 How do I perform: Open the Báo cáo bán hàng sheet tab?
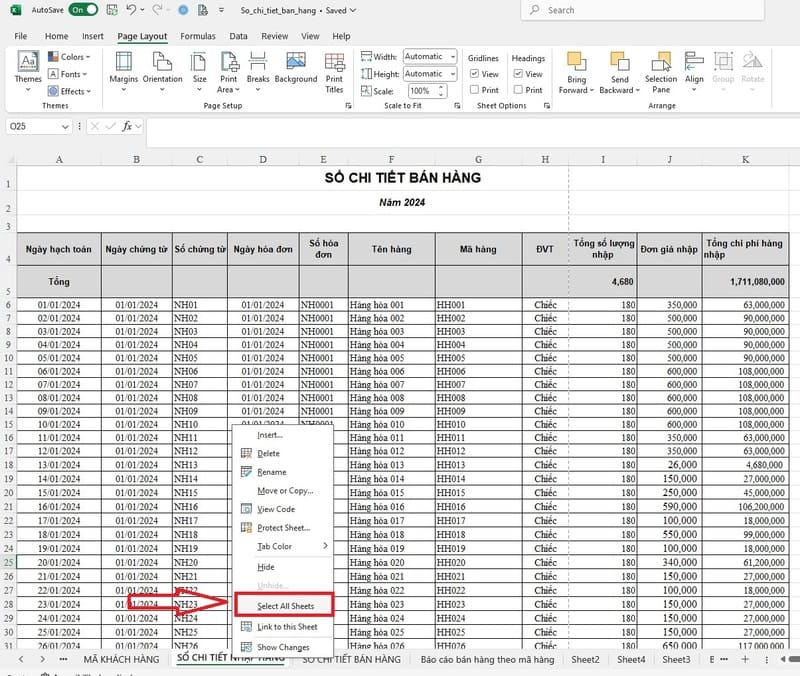tap(487, 659)
